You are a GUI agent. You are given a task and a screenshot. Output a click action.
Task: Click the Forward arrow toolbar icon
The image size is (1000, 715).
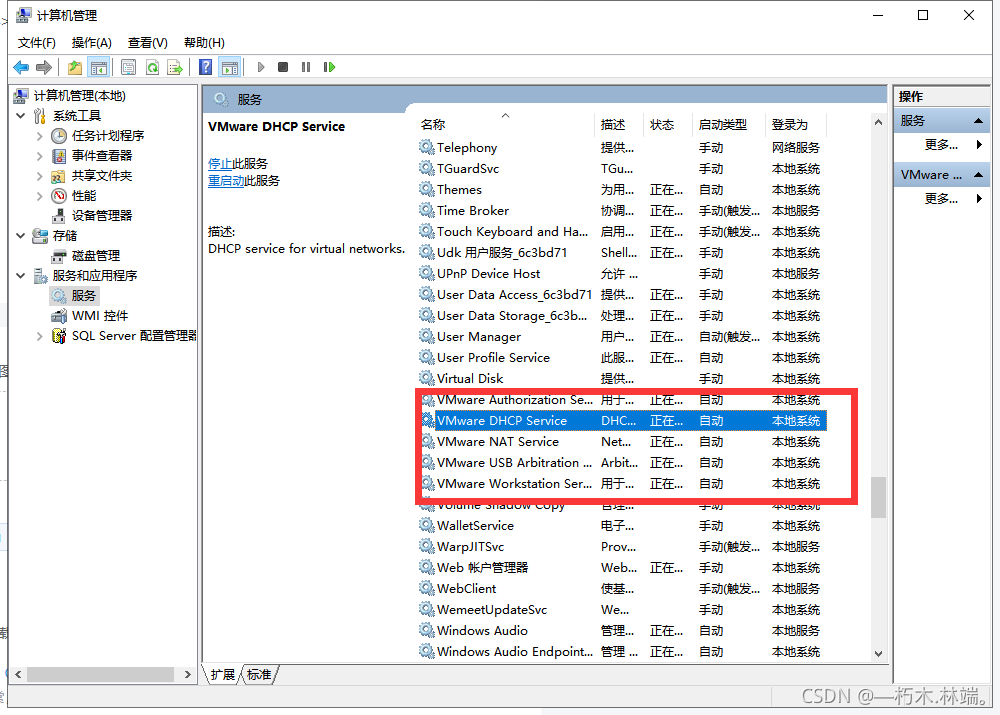tap(44, 67)
